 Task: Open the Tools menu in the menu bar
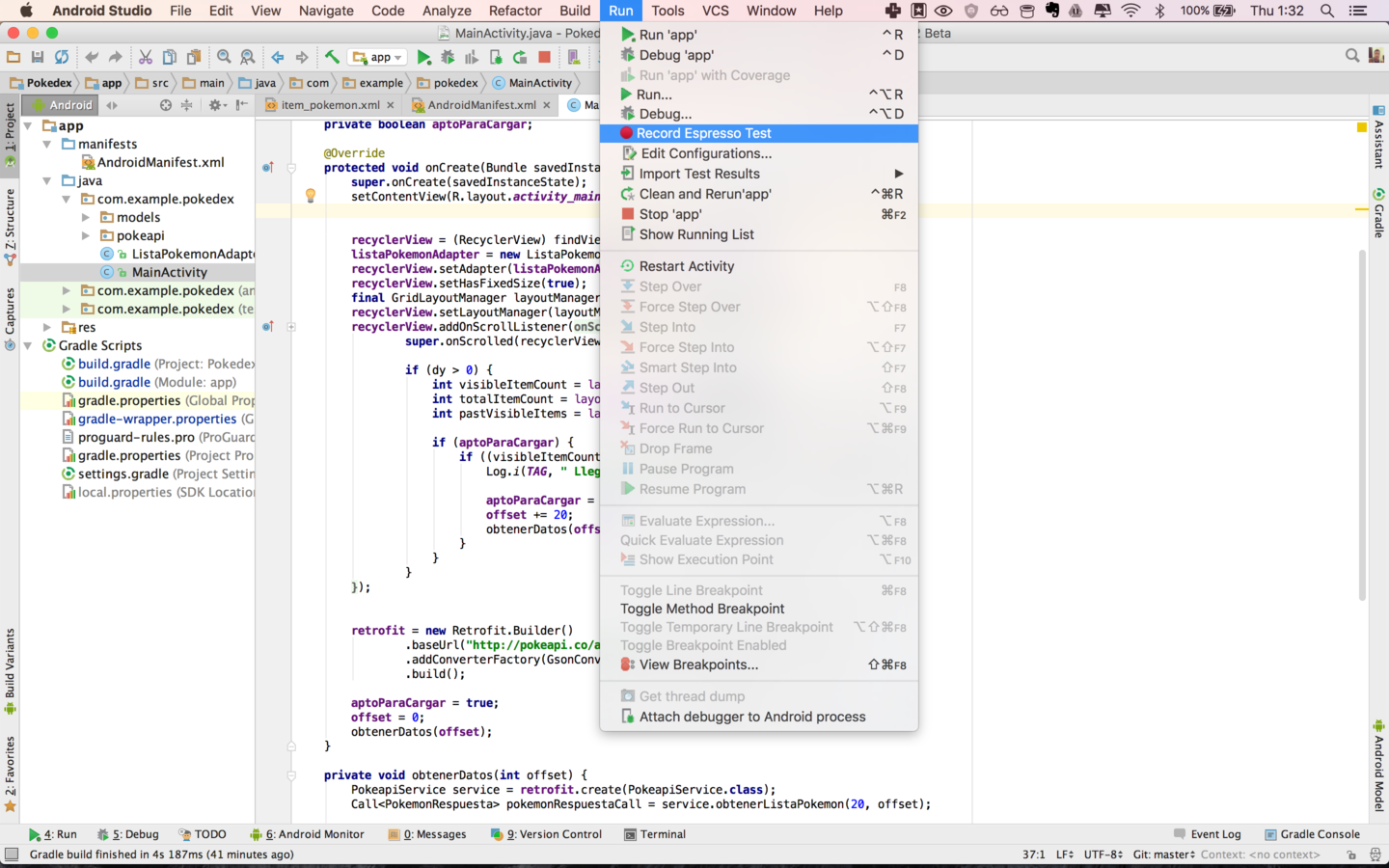tap(667, 11)
